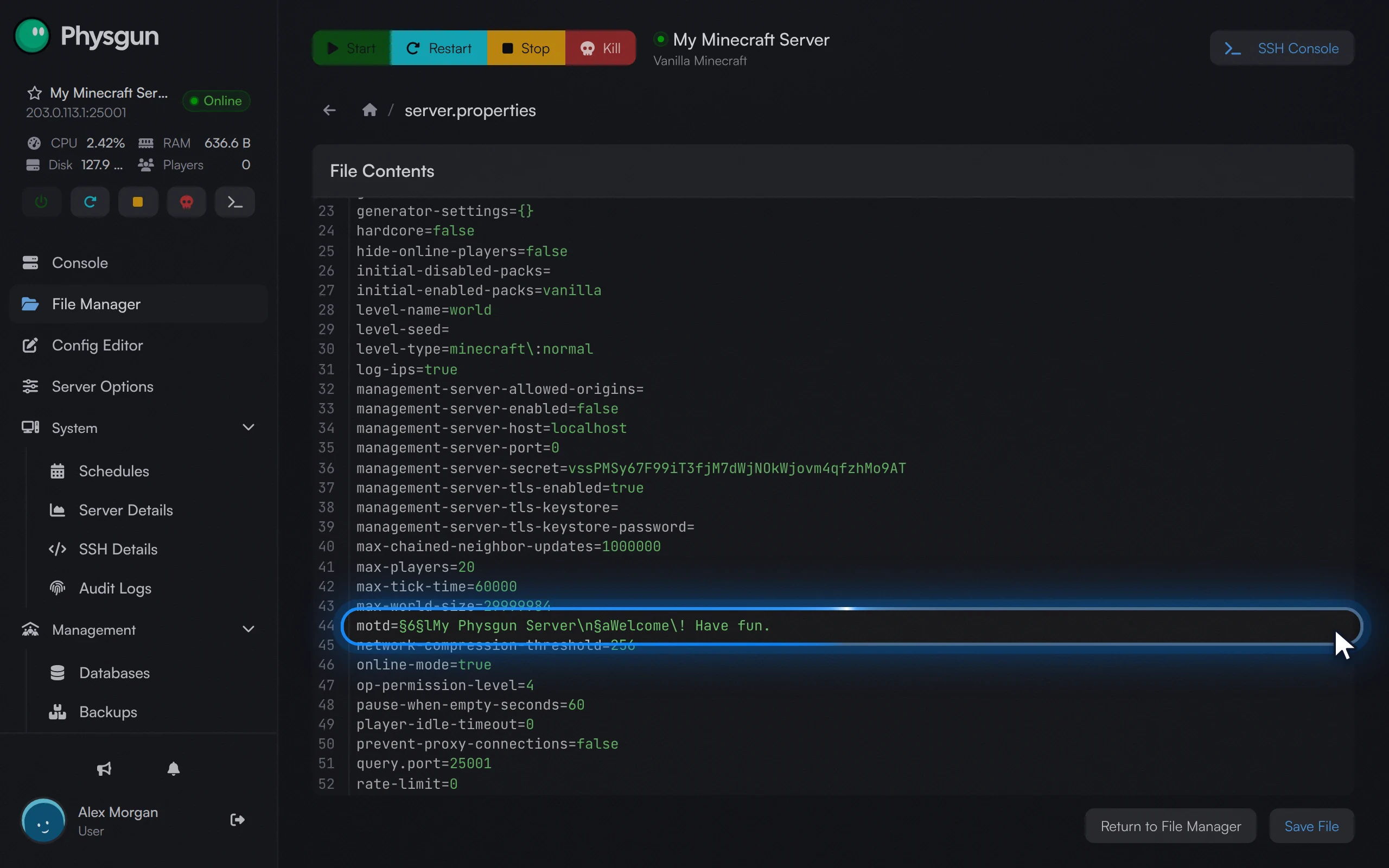The width and height of the screenshot is (1389, 868).
Task: Click the sidebar green power icon
Action: pyautogui.click(x=41, y=202)
